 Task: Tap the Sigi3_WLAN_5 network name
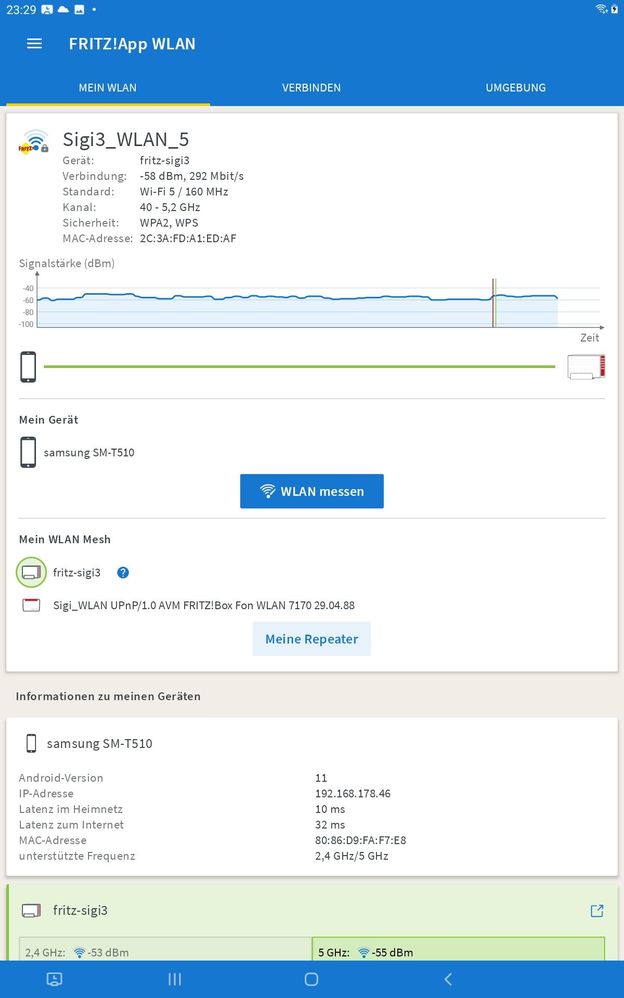click(125, 139)
